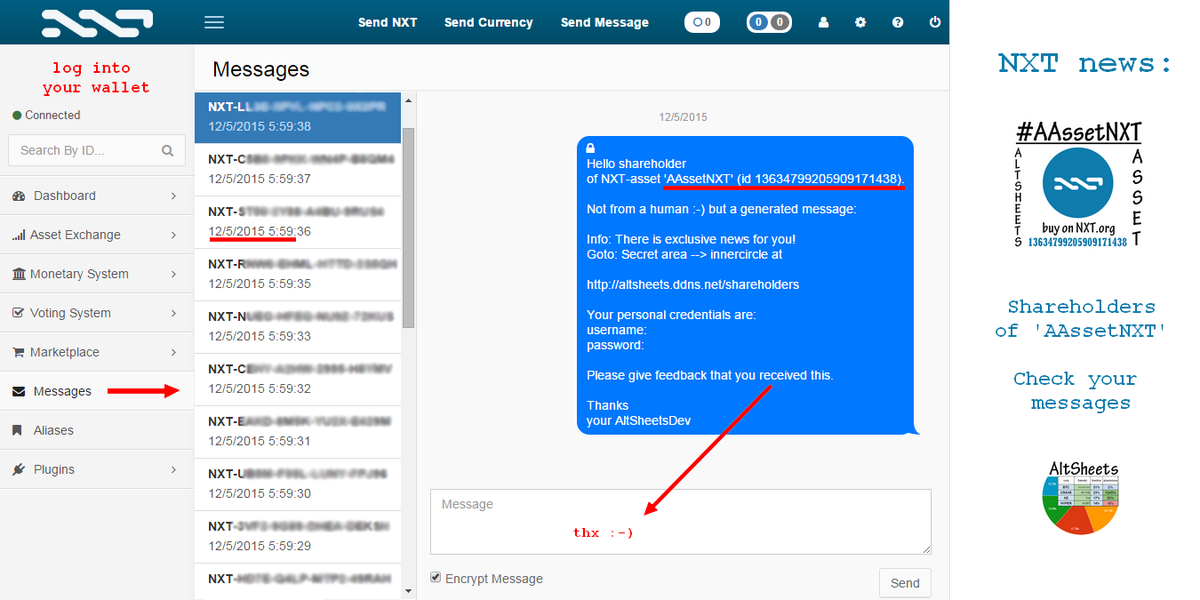Expand the Plugins chevron
This screenshot has width=1200, height=600.
click(x=173, y=469)
